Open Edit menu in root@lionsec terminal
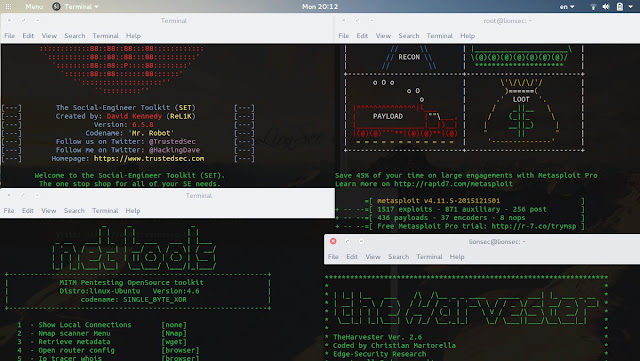Screen dimensions: 640x361 (x=362, y=36)
